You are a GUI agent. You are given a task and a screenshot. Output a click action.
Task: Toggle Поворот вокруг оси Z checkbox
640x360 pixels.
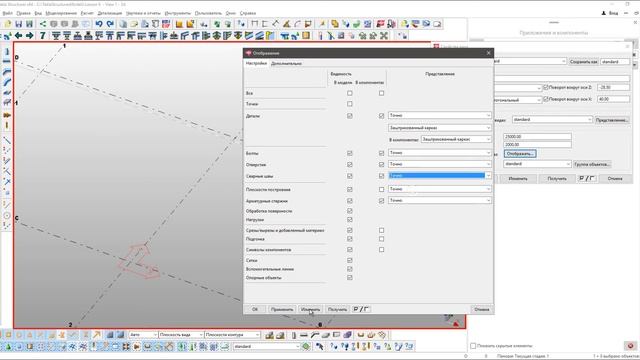click(x=546, y=87)
